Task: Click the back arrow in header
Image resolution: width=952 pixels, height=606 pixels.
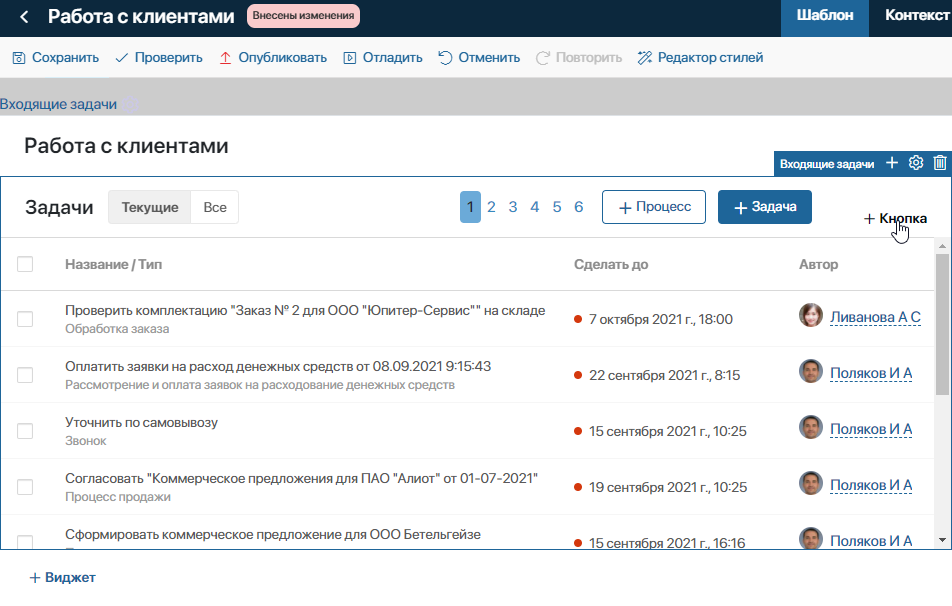Action: [x=24, y=16]
